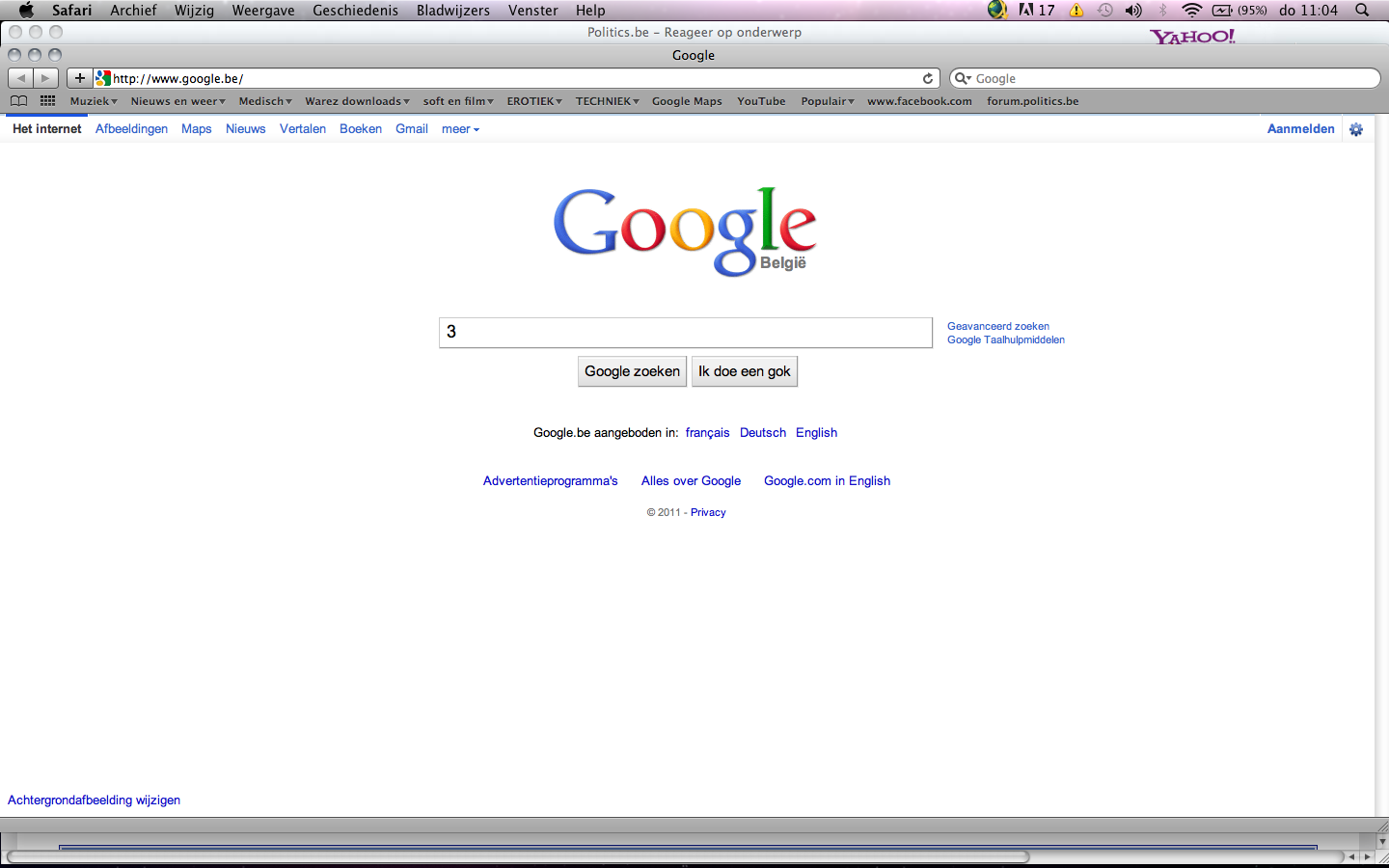Open the Bladwijzers menu

pyautogui.click(x=452, y=11)
